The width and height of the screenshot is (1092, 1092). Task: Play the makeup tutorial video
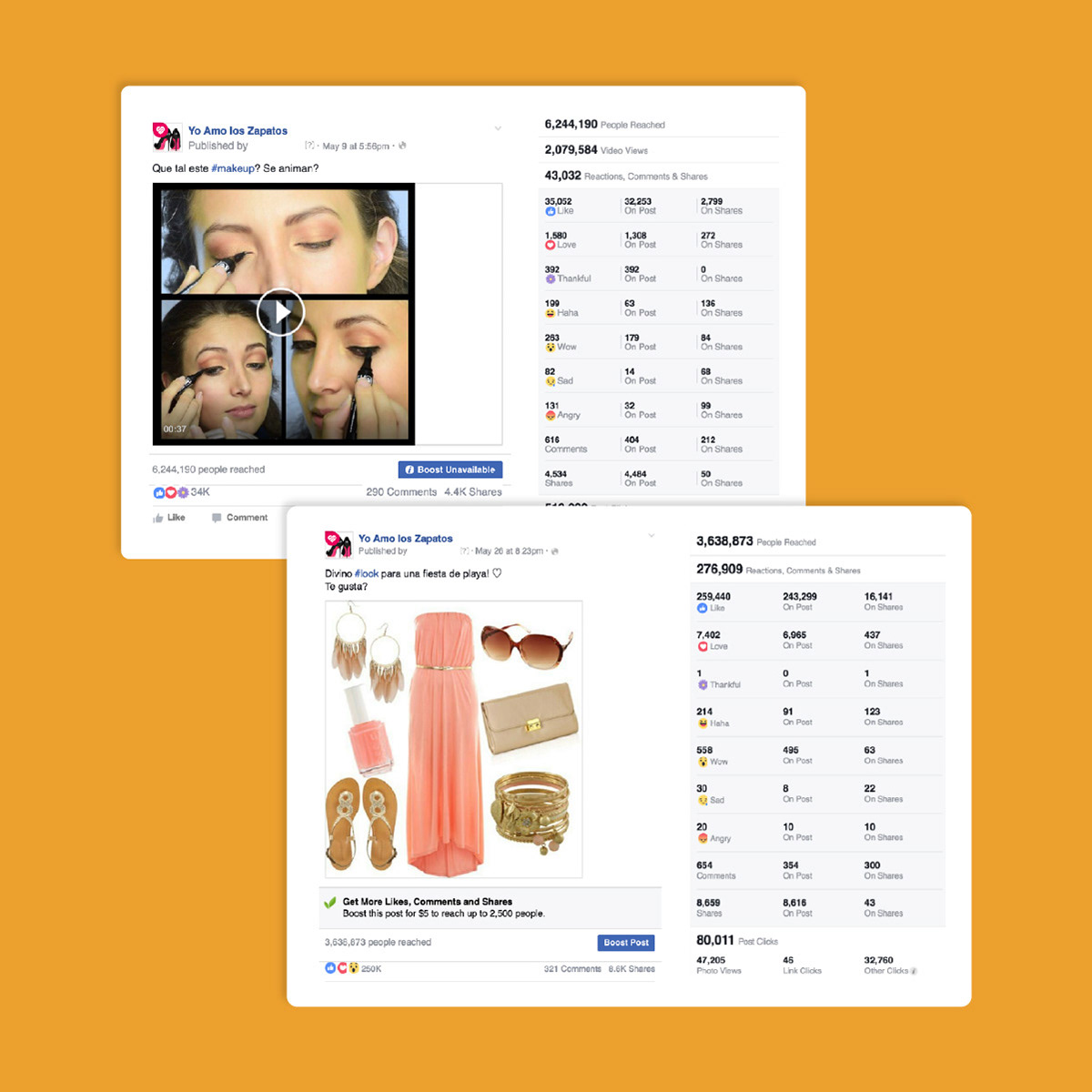click(280, 312)
